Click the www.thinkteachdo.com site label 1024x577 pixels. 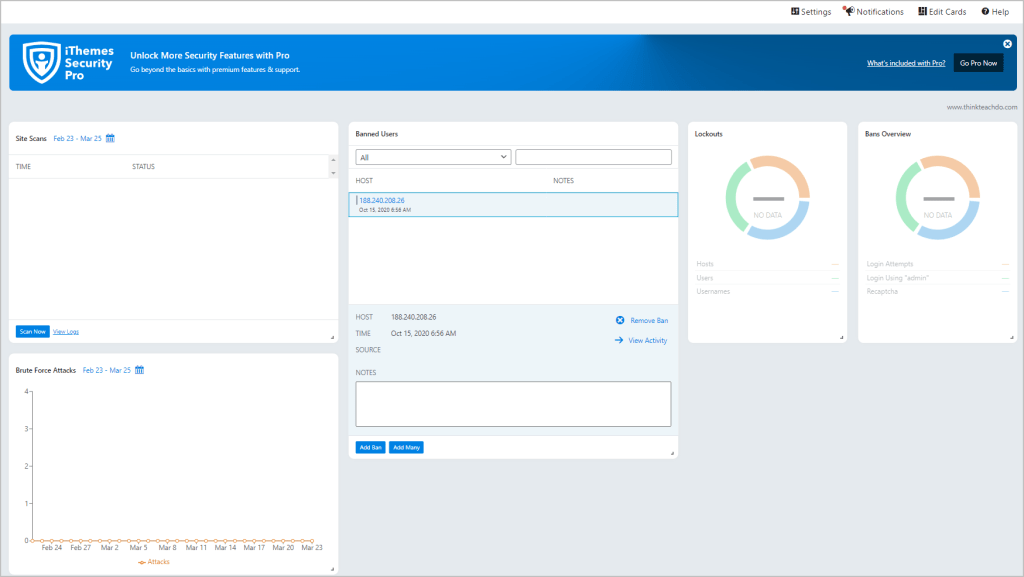coord(982,107)
